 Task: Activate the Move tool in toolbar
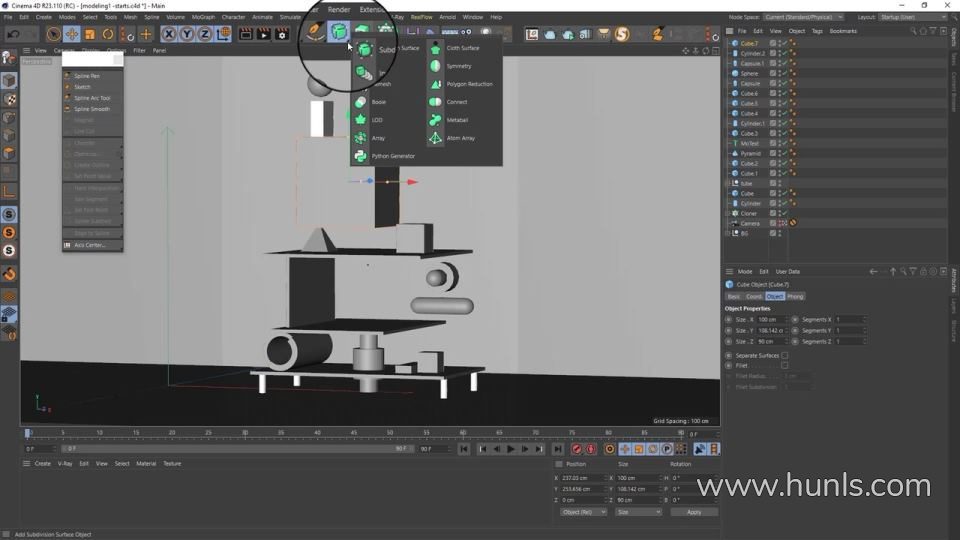point(72,34)
